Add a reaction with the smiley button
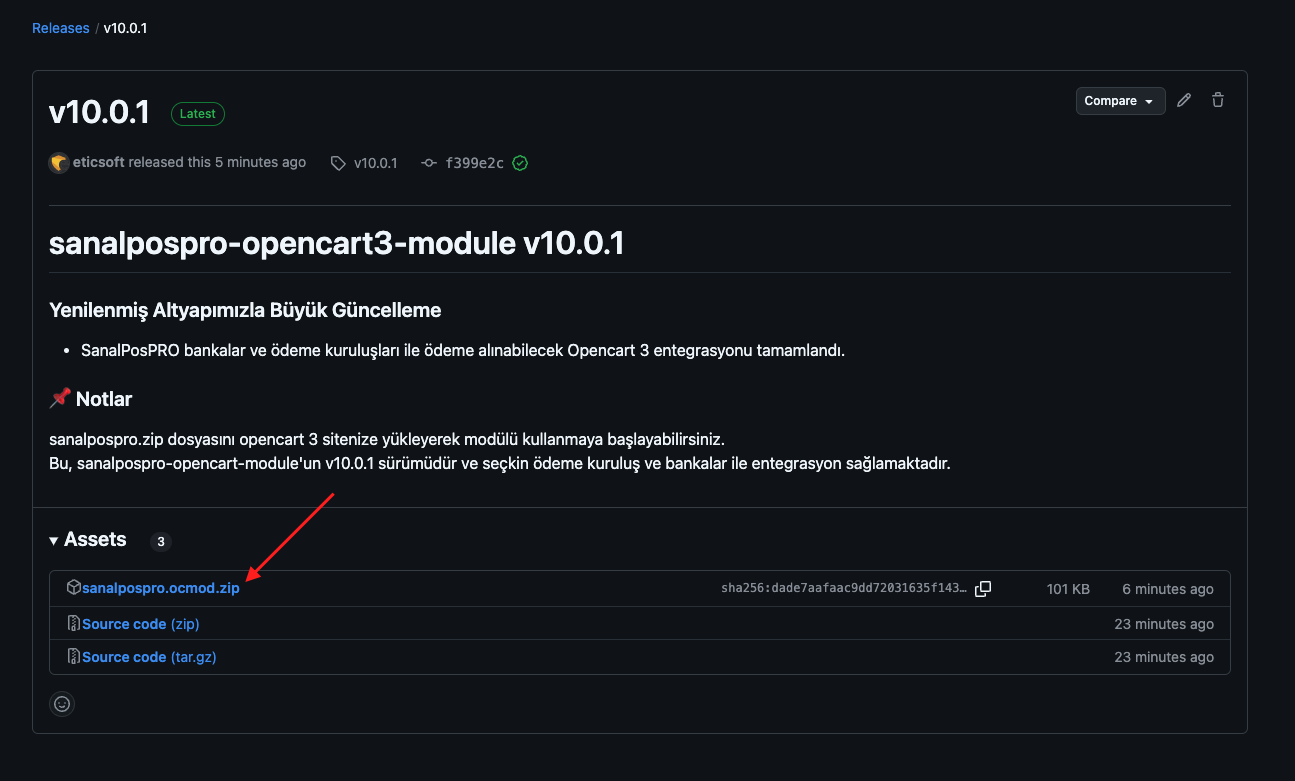This screenshot has height=781, width=1295. coord(62,704)
